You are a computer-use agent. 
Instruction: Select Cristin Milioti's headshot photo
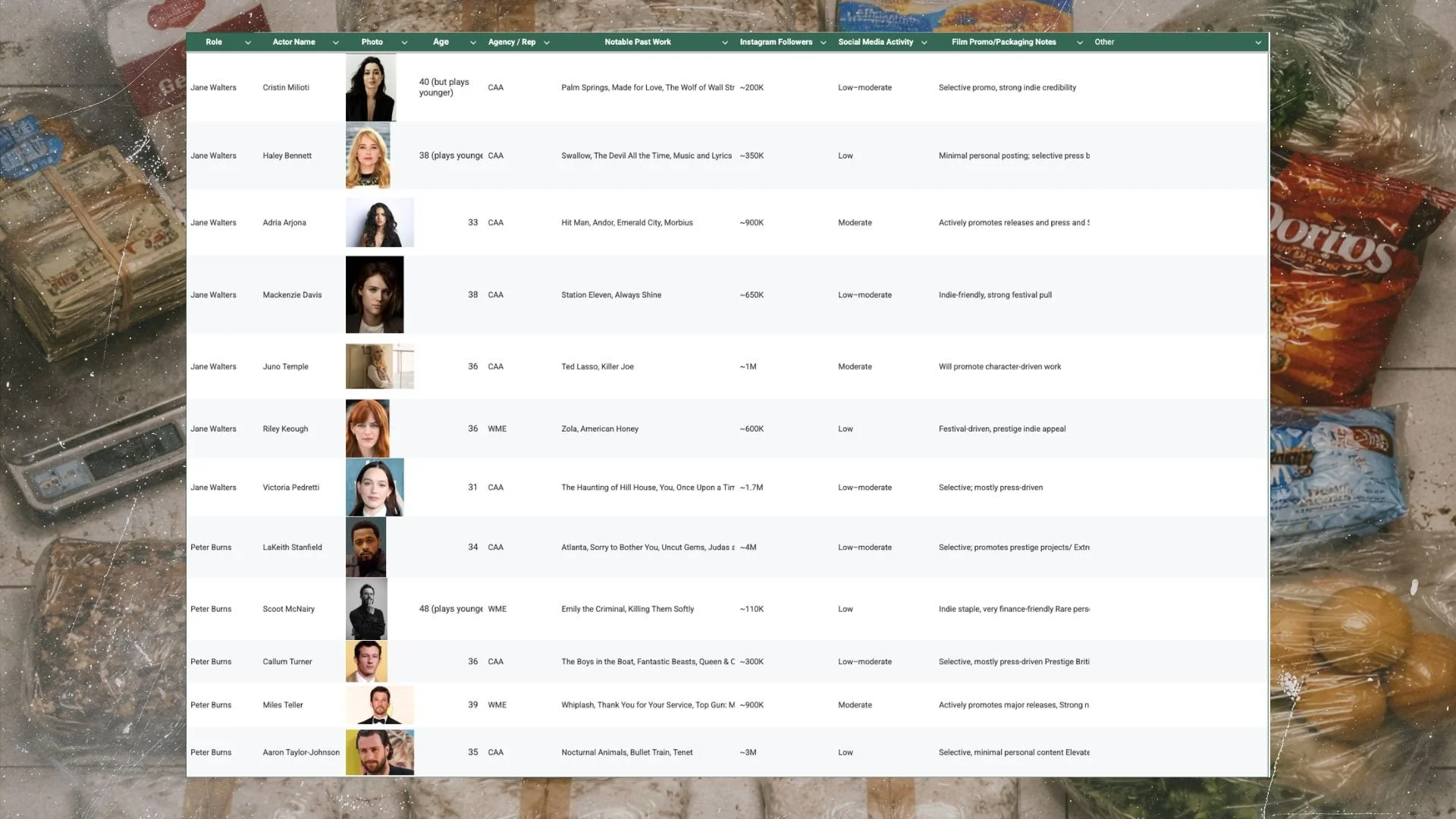click(x=371, y=87)
